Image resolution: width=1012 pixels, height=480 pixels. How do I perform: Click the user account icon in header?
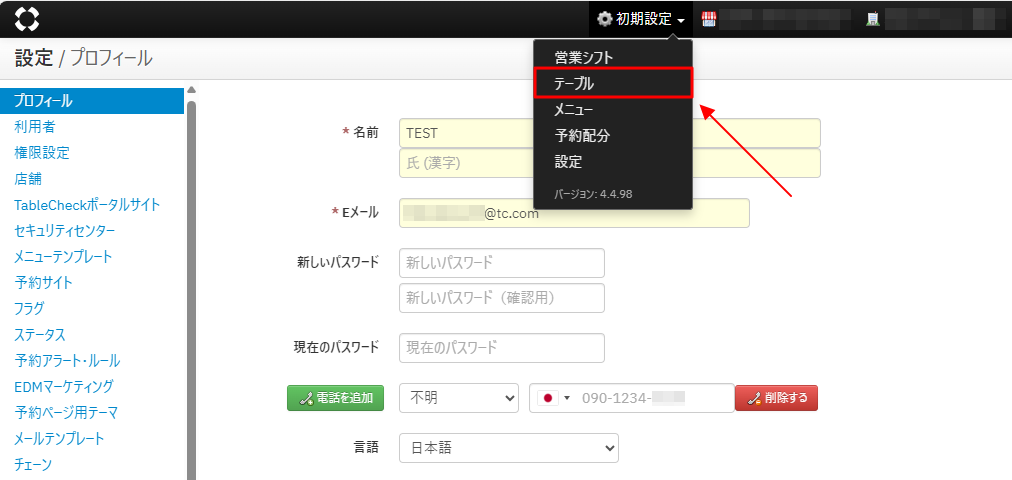click(872, 19)
